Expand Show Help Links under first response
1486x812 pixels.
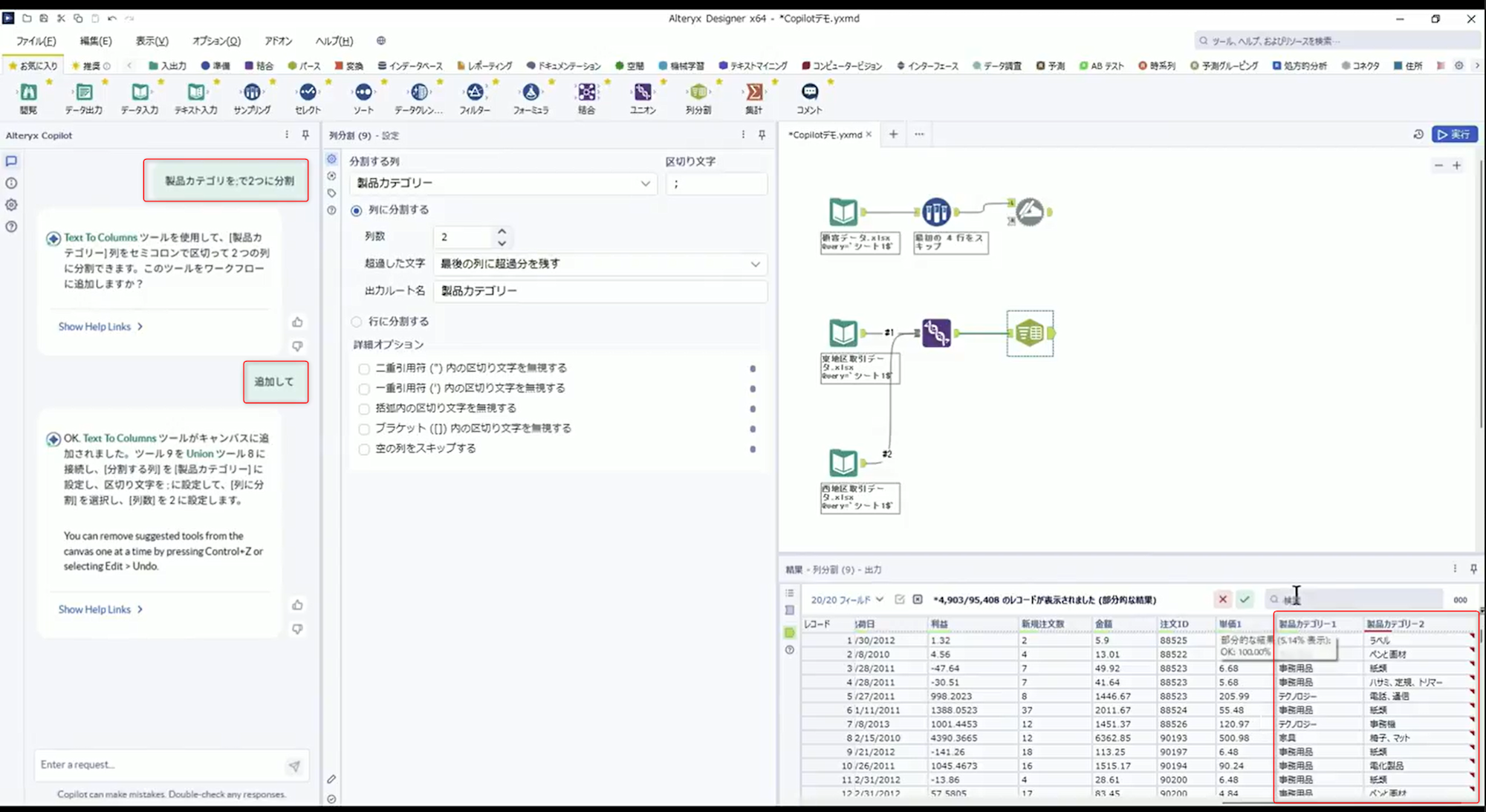[100, 326]
